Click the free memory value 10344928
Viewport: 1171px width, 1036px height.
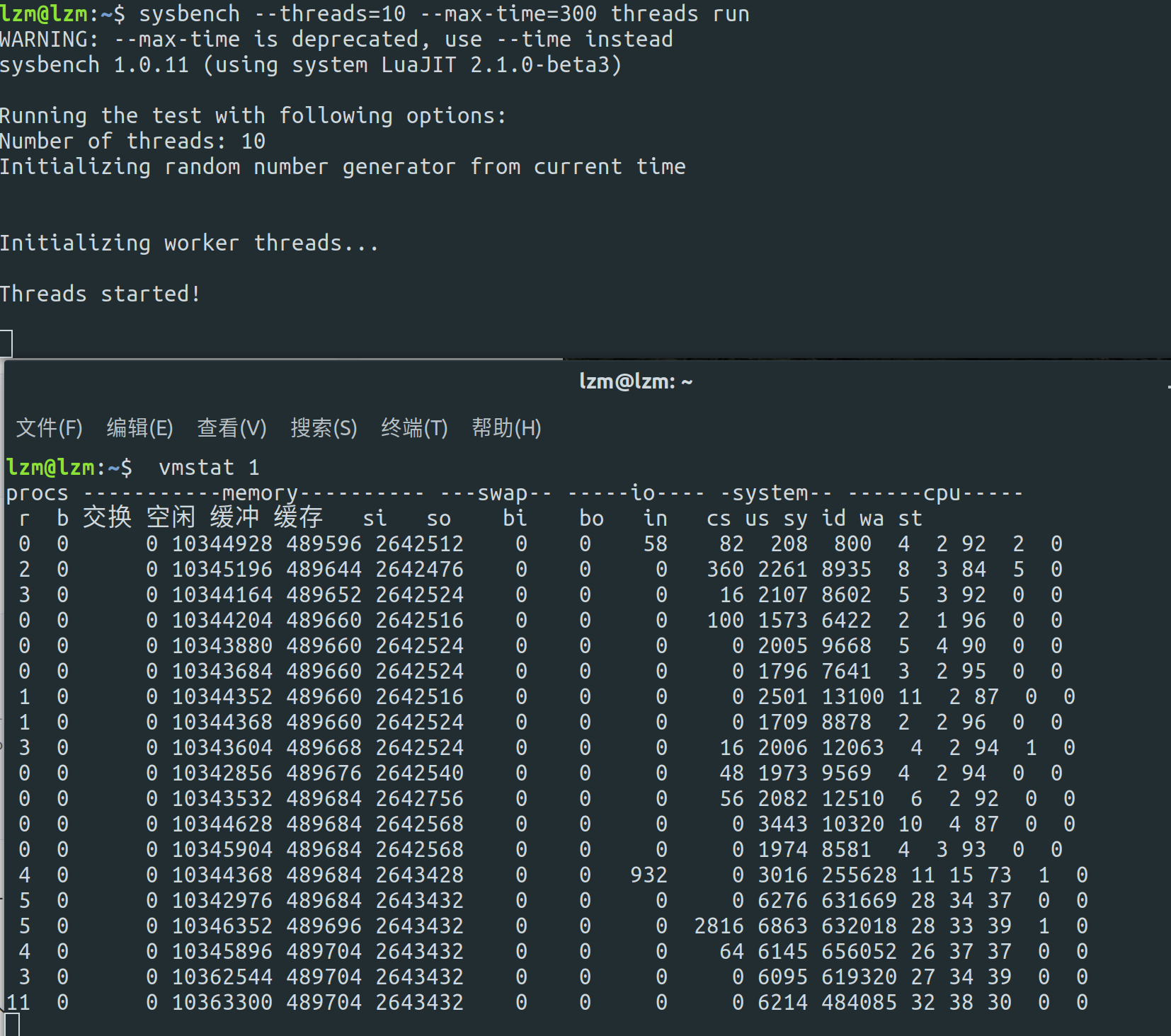pos(222,543)
